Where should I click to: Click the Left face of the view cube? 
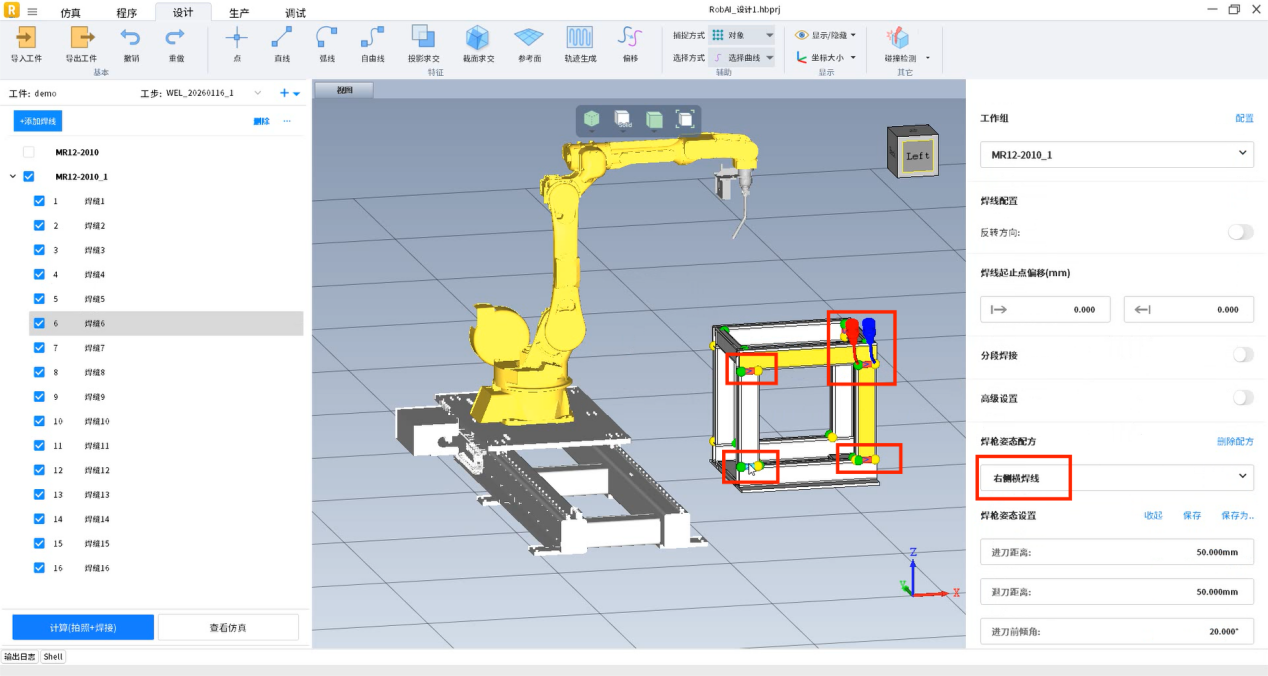pyautogui.click(x=916, y=156)
